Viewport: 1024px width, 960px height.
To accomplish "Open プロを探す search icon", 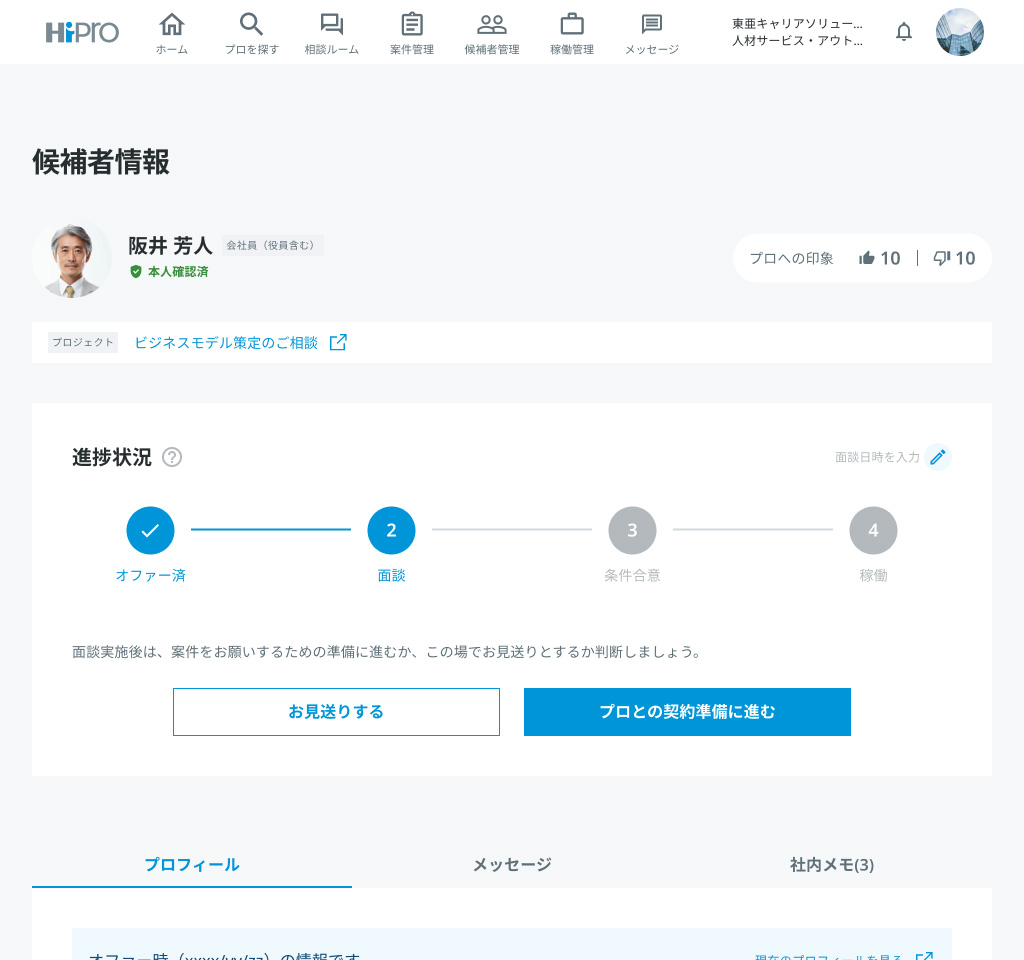I will pos(252,25).
